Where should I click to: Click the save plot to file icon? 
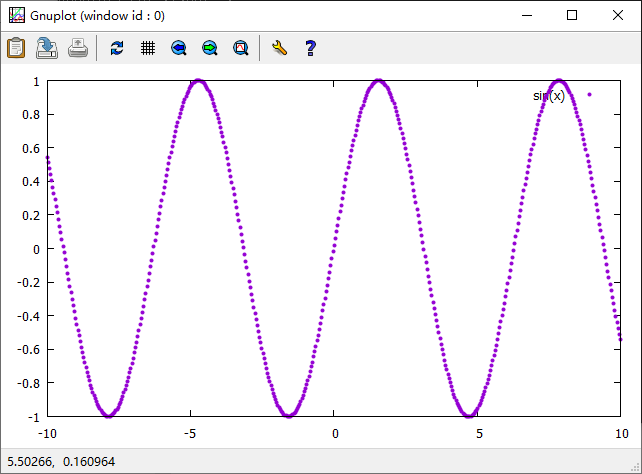click(47, 48)
